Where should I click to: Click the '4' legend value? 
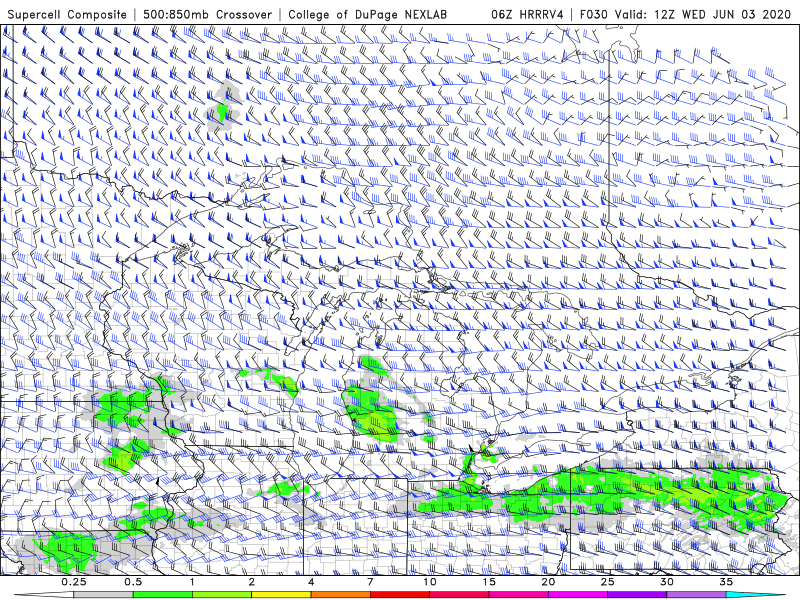pos(311,582)
